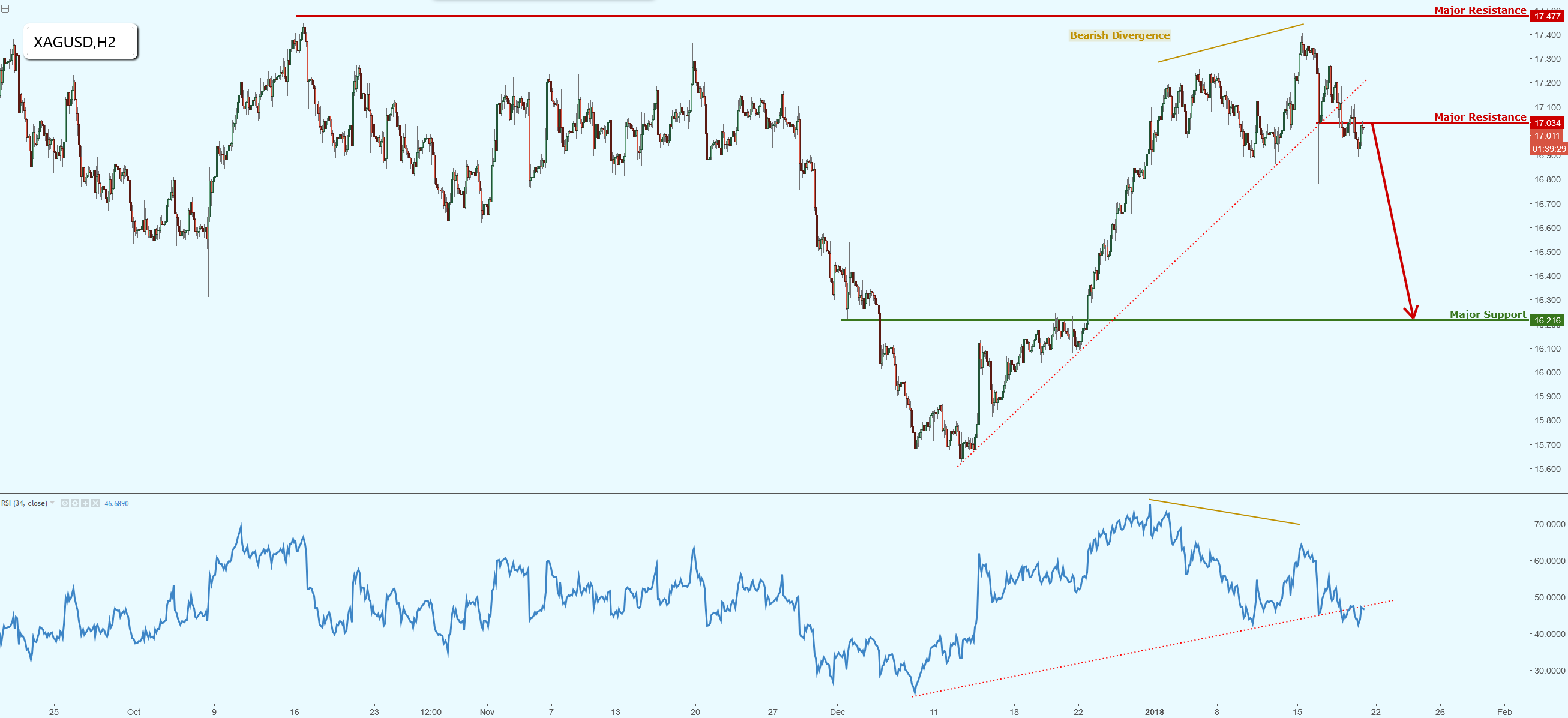Select the Bearish Divergence text label

(1119, 35)
